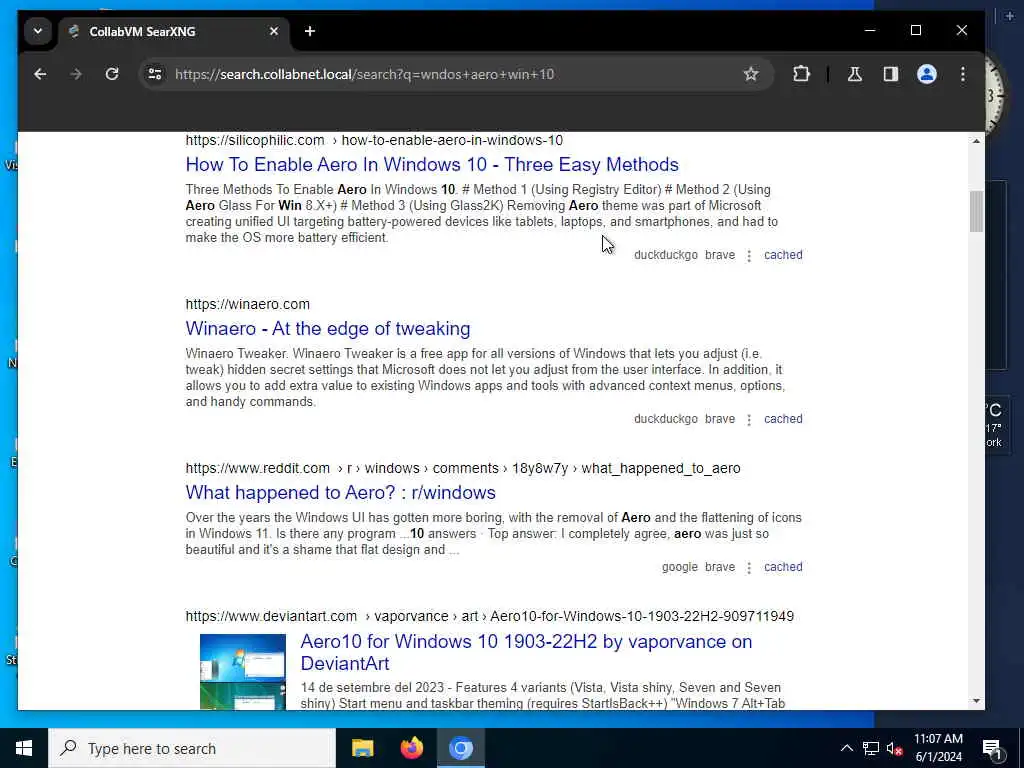The image size is (1024, 768).
Task: Expand options dots on silicophilic result
Action: pos(749,255)
